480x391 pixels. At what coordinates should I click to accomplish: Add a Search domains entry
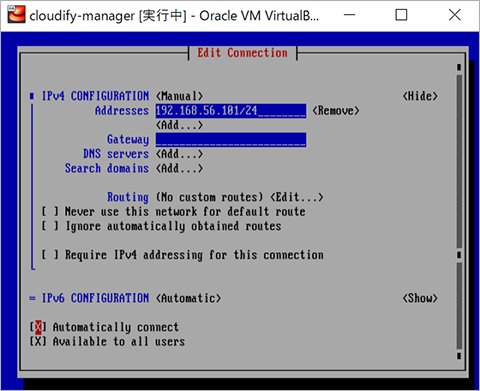click(179, 168)
